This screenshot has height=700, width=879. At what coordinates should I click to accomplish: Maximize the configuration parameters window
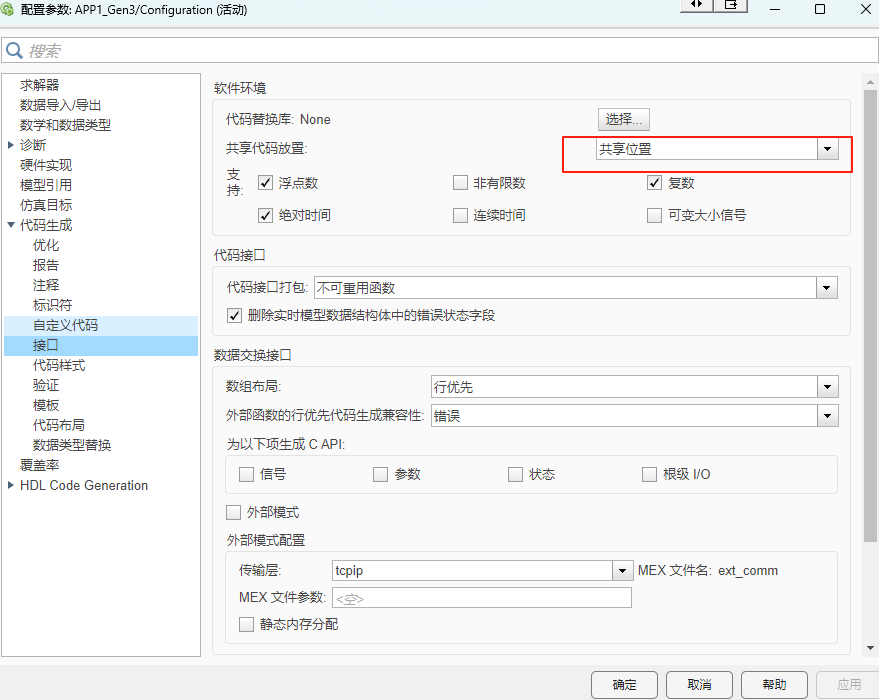pyautogui.click(x=820, y=9)
